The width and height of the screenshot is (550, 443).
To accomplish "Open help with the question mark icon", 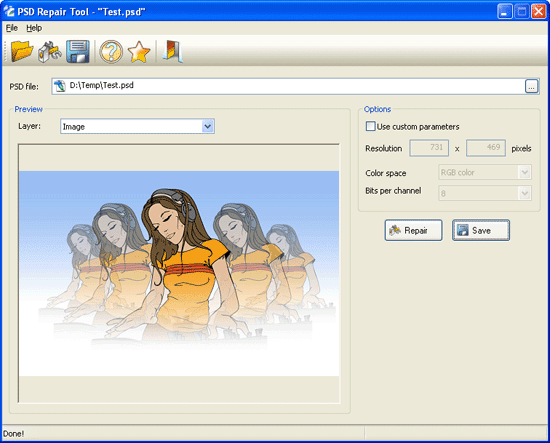I will [x=111, y=52].
